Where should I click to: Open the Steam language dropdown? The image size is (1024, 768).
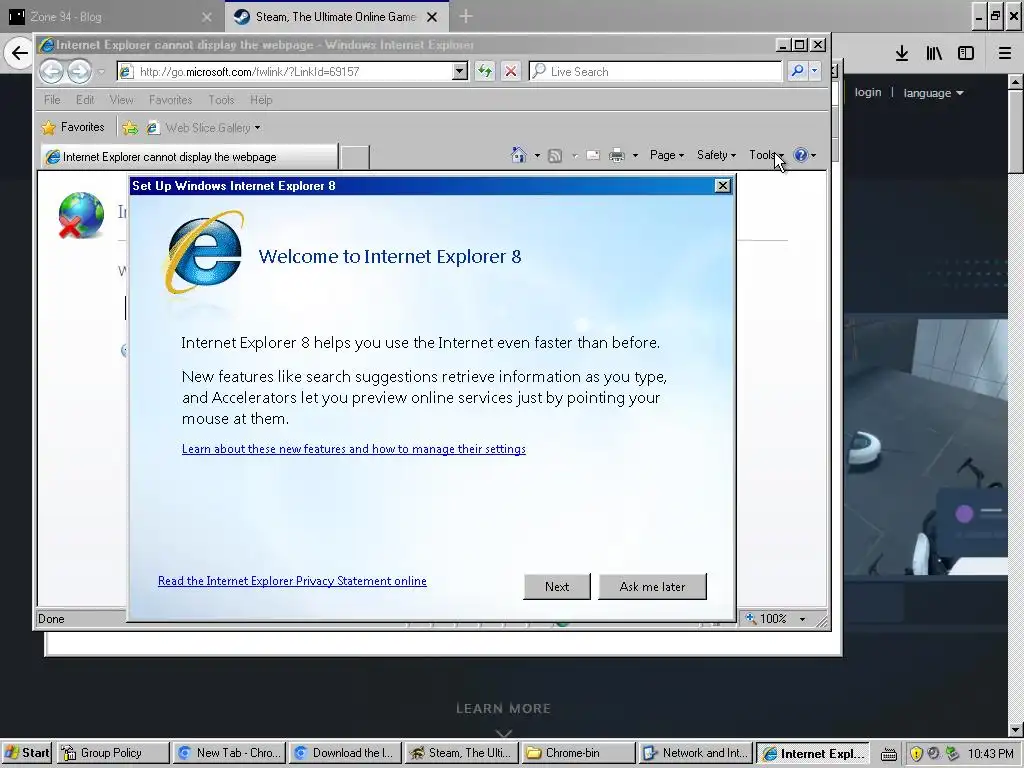click(933, 93)
